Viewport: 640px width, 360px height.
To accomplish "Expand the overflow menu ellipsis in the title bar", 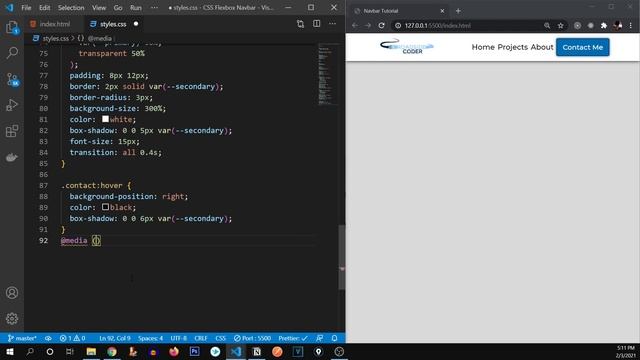I will (154, 8).
